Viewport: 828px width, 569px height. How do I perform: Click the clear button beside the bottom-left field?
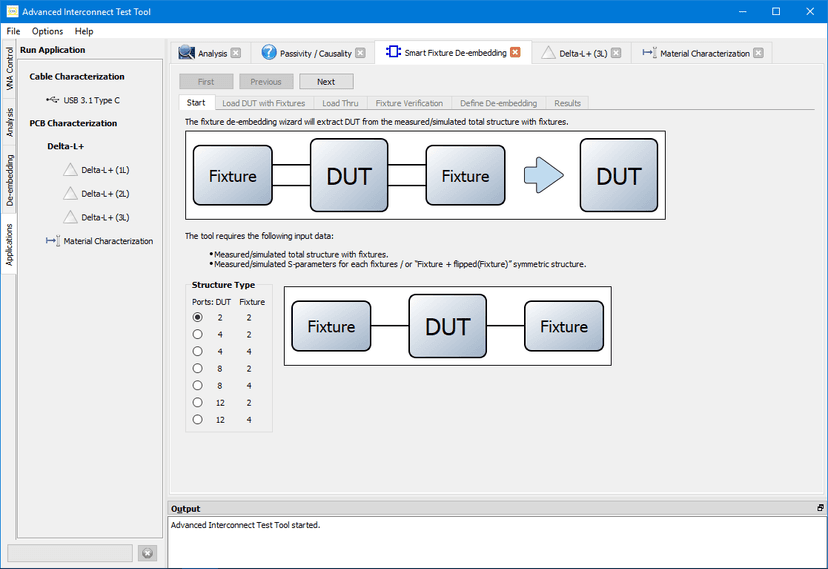(x=147, y=553)
